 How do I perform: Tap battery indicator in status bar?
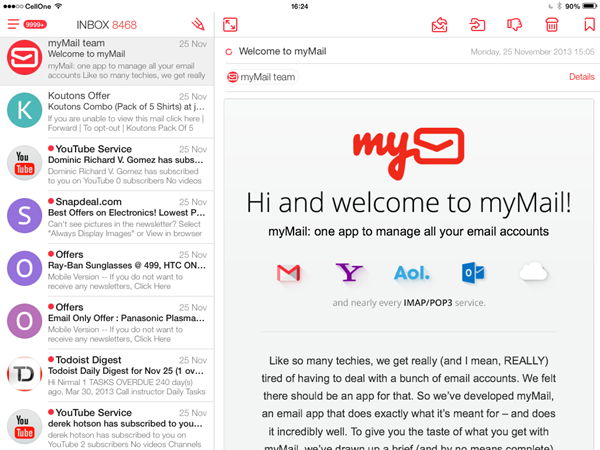tap(589, 6)
